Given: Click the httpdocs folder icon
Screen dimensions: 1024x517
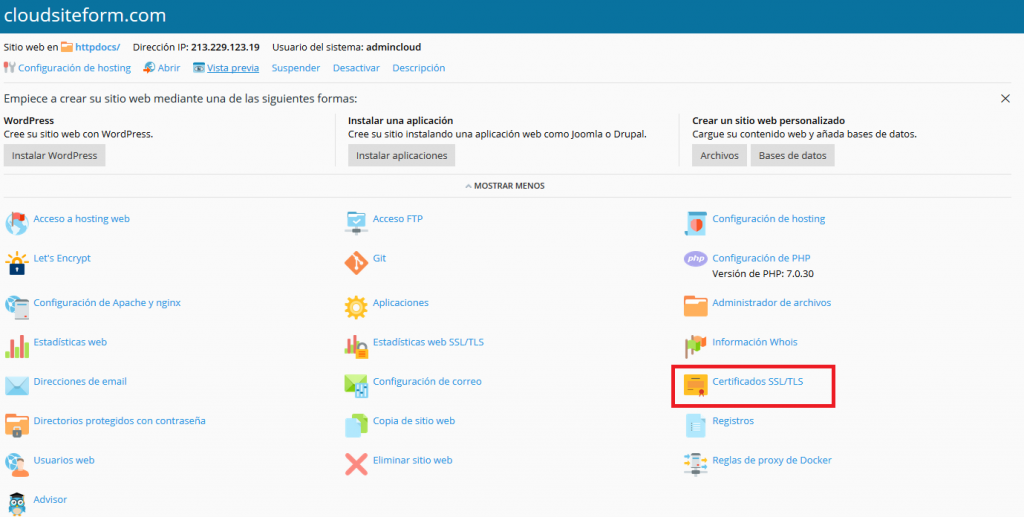Looking at the screenshot, I should 67,47.
